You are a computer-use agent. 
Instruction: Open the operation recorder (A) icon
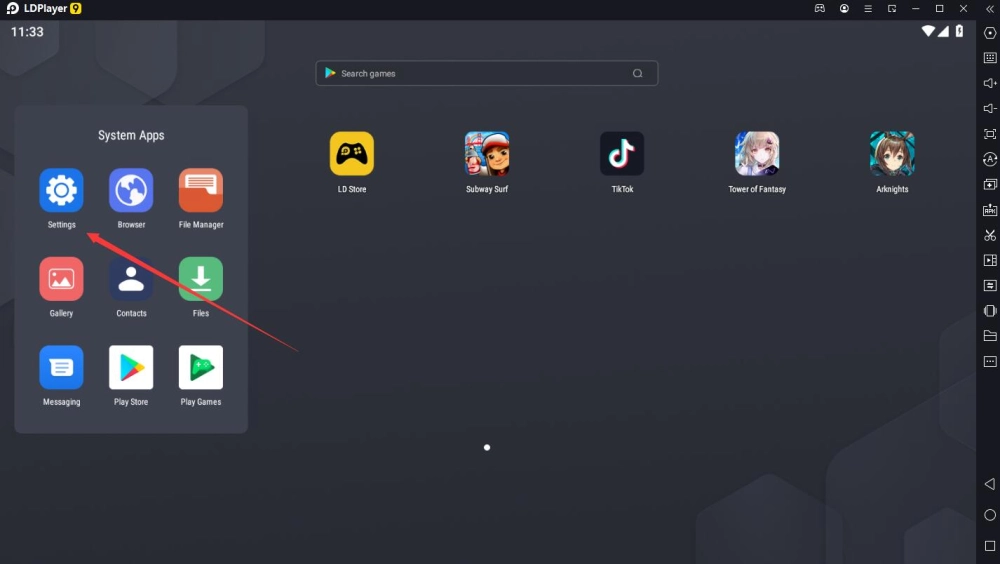(x=990, y=159)
